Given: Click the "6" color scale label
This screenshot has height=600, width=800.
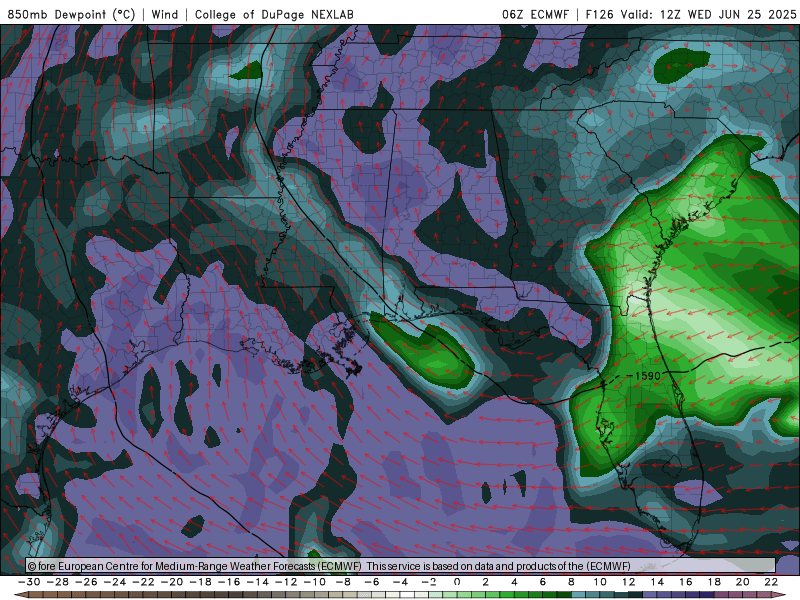Looking at the screenshot, I should coord(543,582).
